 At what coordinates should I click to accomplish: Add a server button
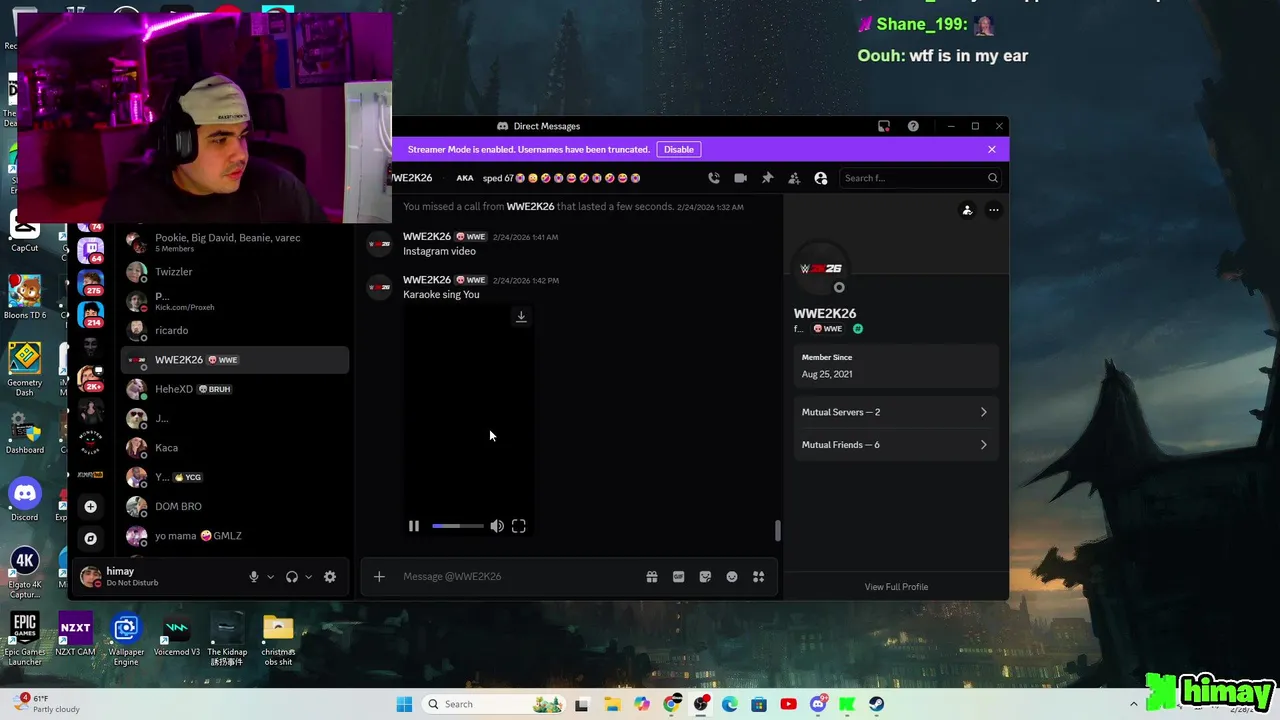pyautogui.click(x=90, y=507)
